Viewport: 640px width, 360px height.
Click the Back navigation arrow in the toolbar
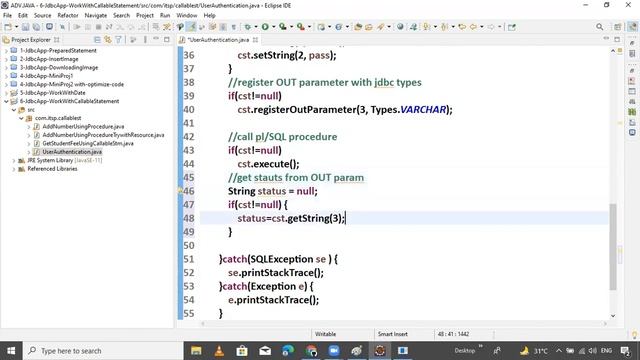[473, 27]
